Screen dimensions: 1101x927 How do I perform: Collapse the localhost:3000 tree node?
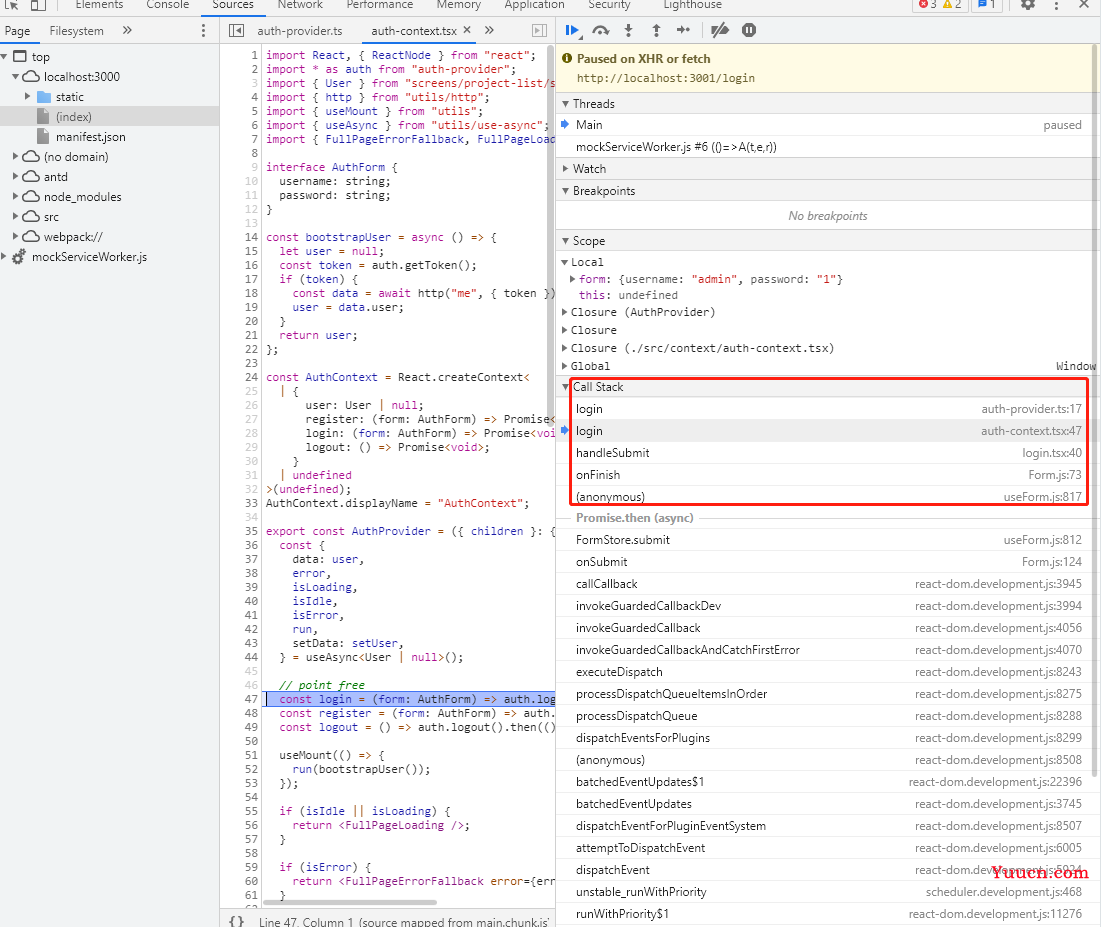[15, 76]
